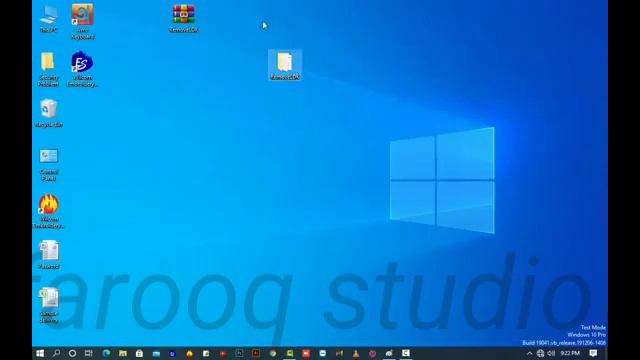Open the Zoom icon on taskbar

click(322, 353)
